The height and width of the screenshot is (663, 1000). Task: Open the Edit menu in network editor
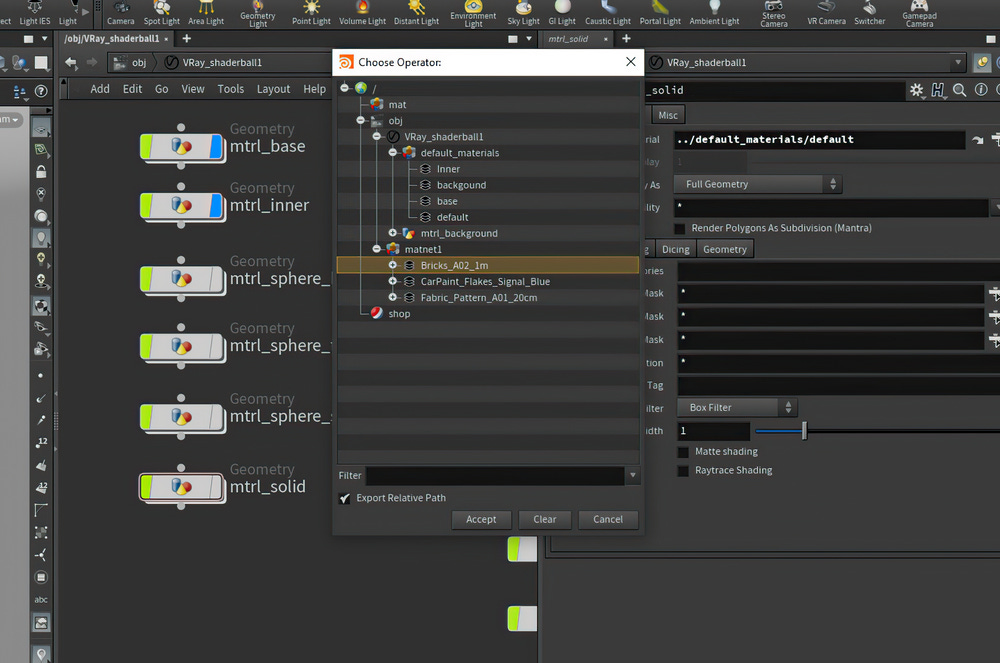(132, 89)
